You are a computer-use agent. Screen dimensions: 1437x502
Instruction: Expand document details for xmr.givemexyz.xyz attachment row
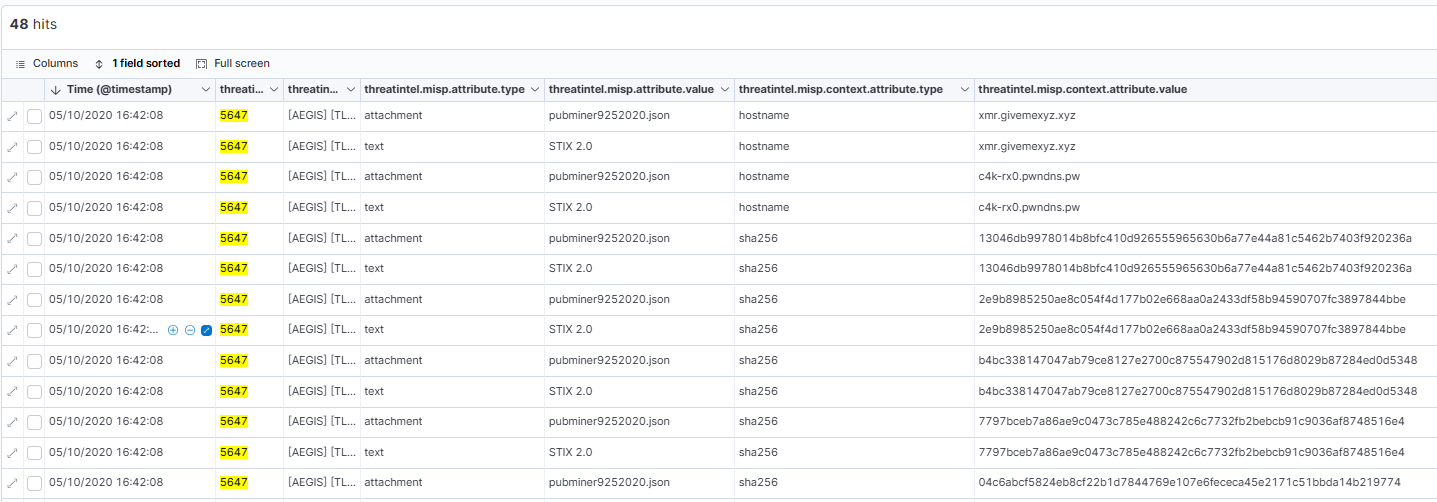[12, 116]
